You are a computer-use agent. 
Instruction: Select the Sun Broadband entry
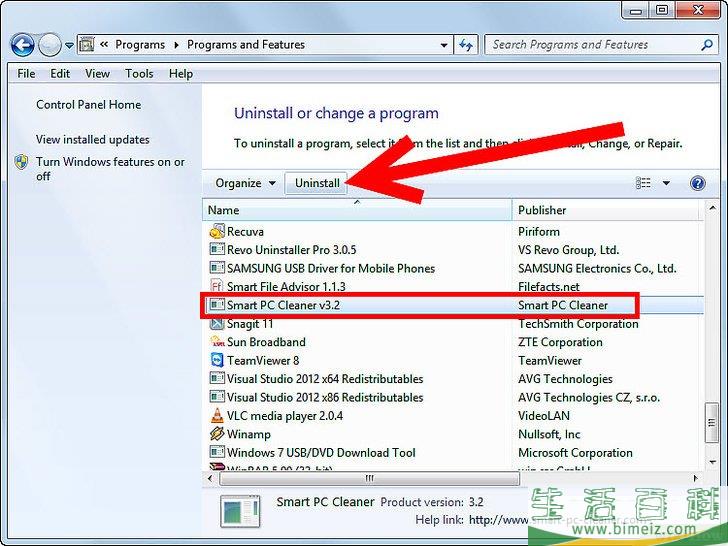[x=266, y=342]
